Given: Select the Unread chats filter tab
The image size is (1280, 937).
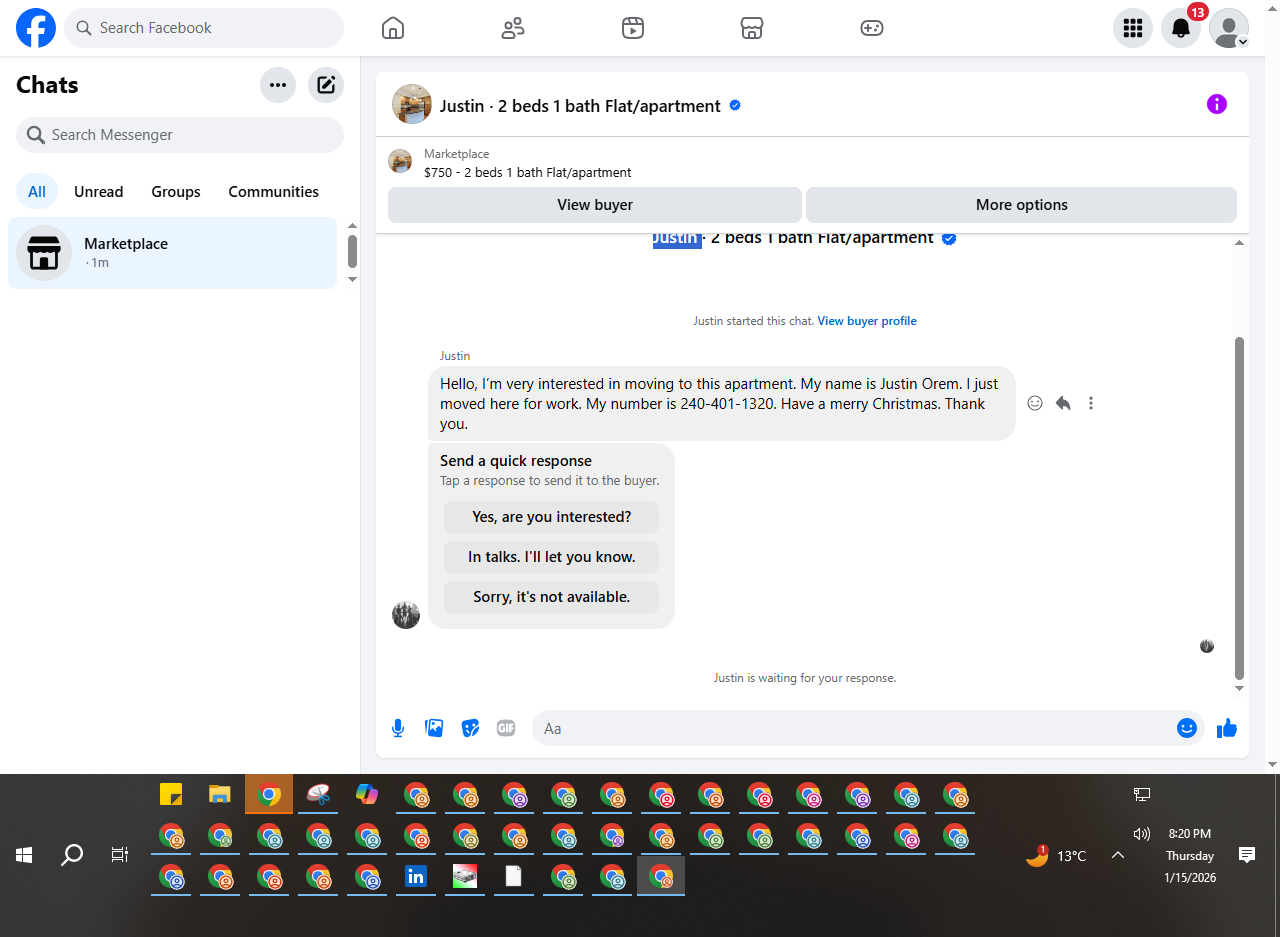Looking at the screenshot, I should (99, 192).
